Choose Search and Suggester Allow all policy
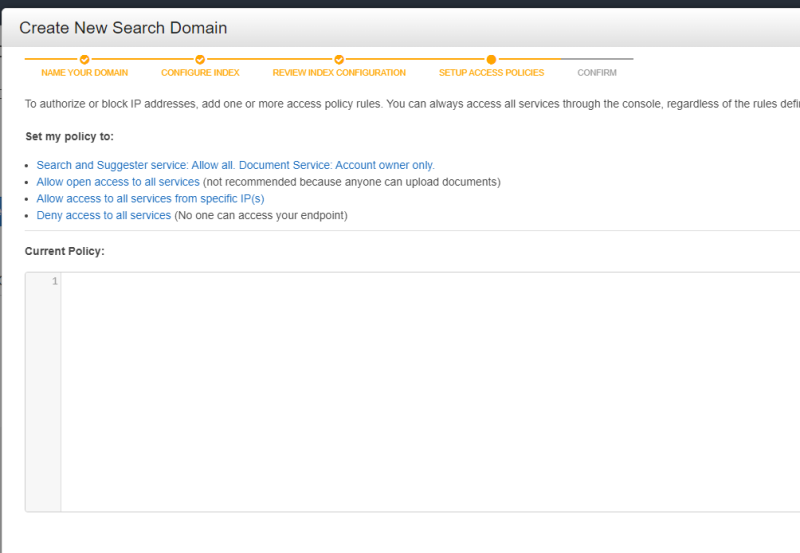The image size is (800, 553). 235,165
